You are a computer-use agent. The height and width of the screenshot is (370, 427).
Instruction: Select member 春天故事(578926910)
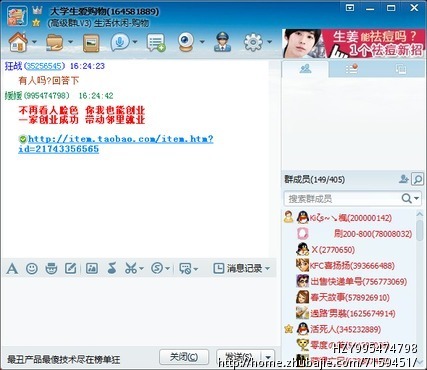click(x=343, y=297)
